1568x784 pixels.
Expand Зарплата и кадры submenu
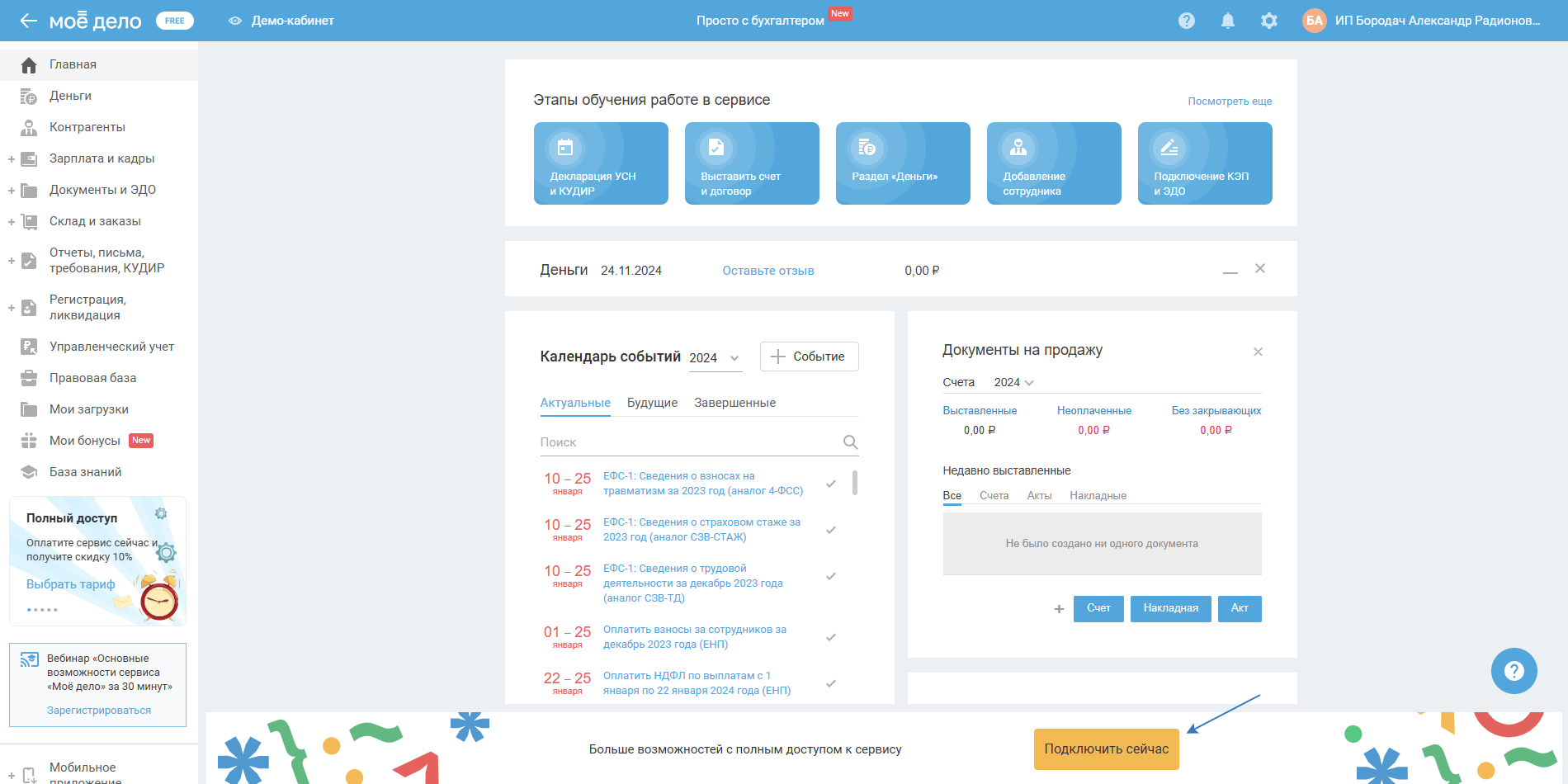12,159
